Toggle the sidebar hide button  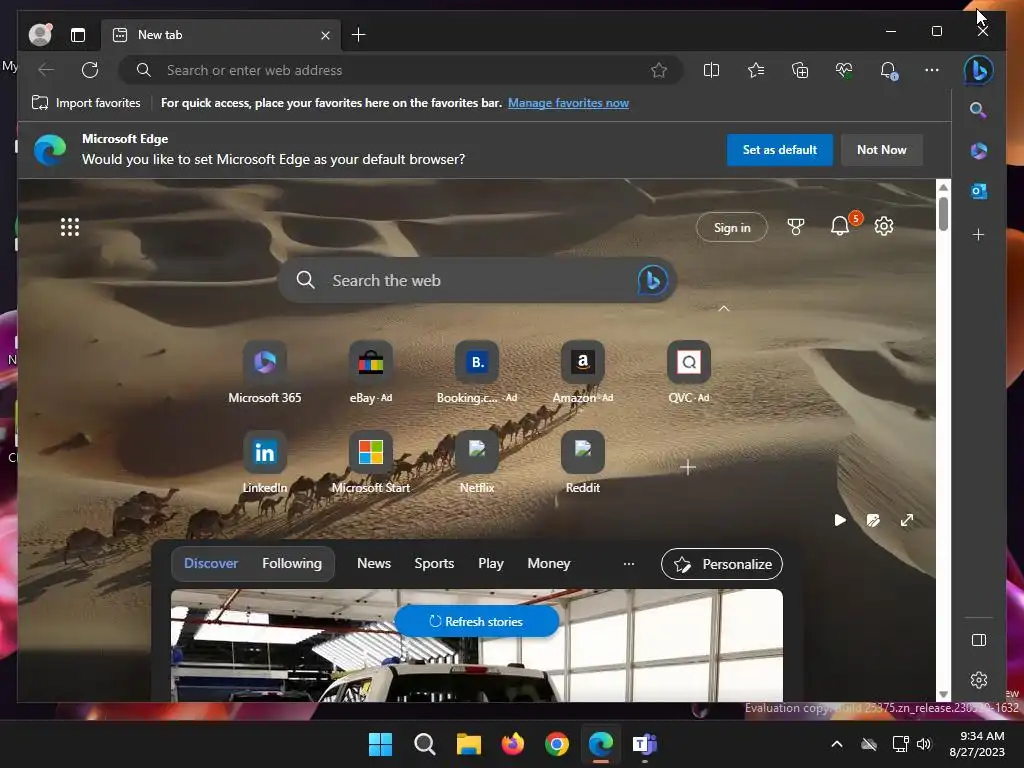[978, 640]
